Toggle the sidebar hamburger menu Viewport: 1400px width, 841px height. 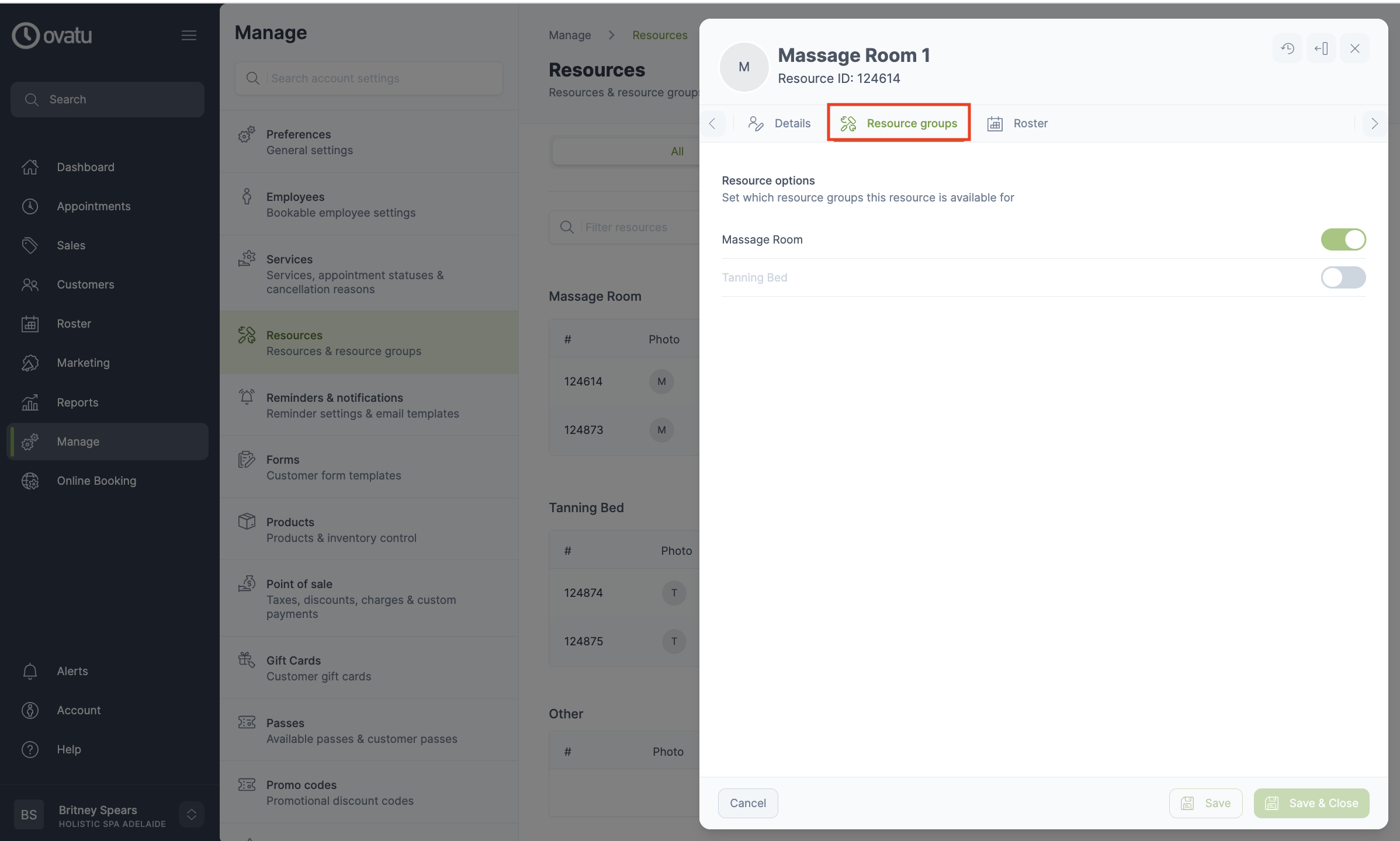tap(188, 35)
